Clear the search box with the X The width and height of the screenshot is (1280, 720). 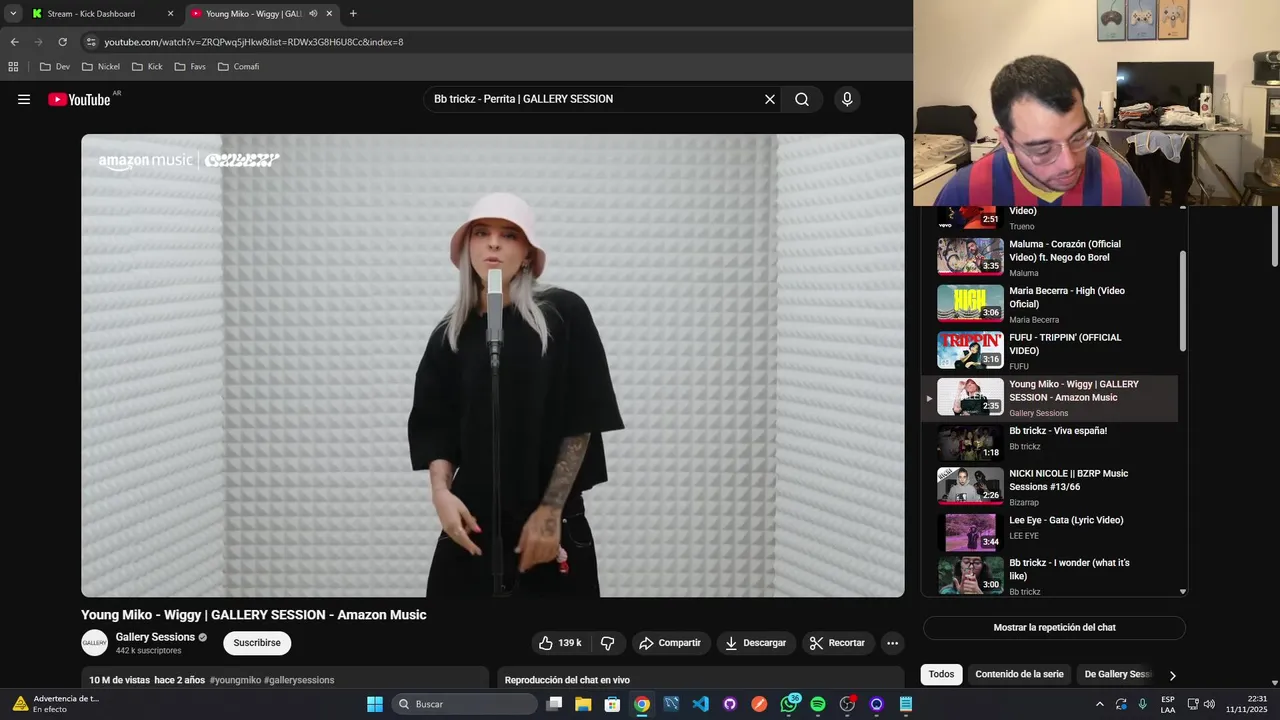click(770, 99)
